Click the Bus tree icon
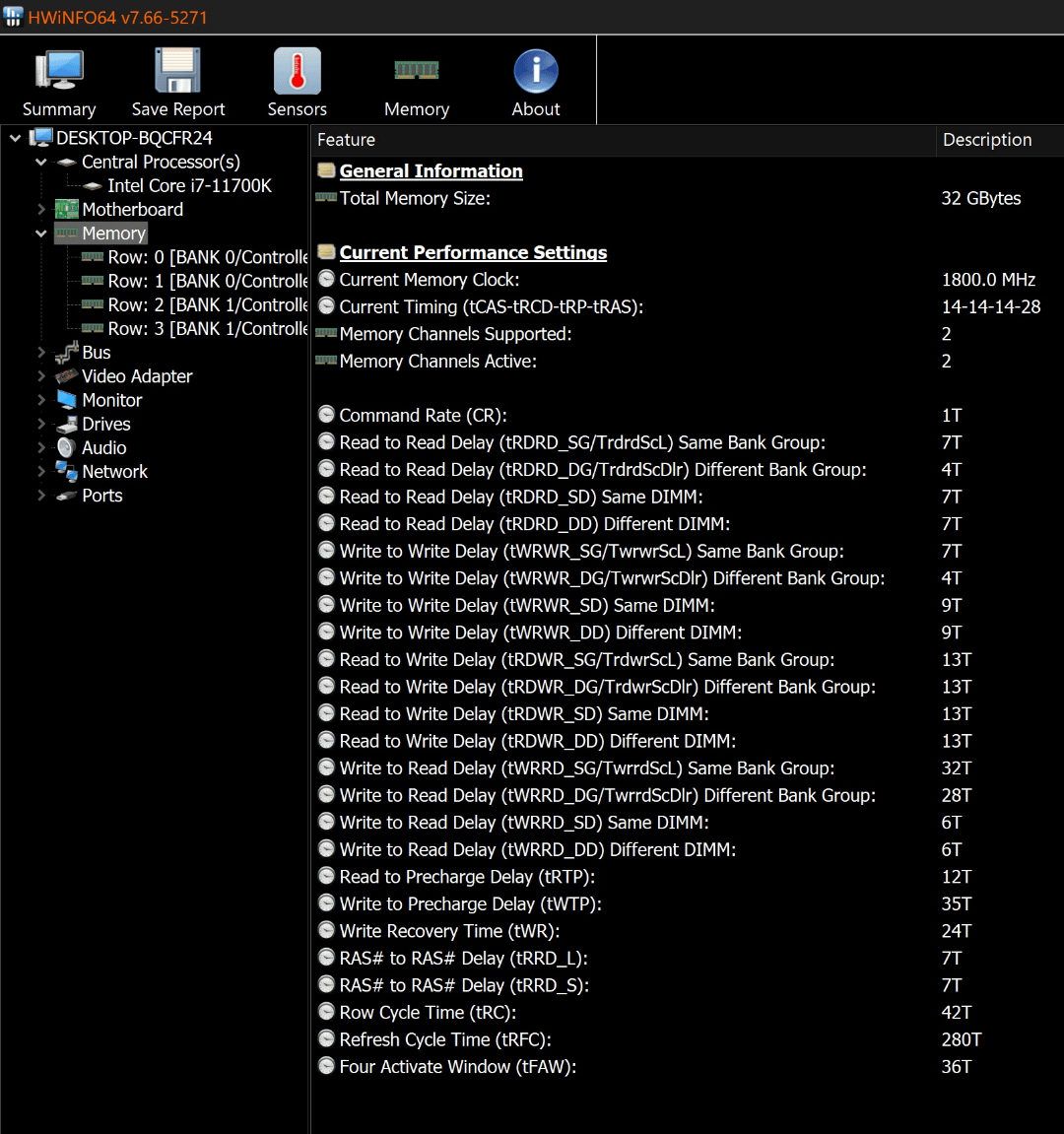Viewport: 1064px width, 1134px height. (x=67, y=352)
